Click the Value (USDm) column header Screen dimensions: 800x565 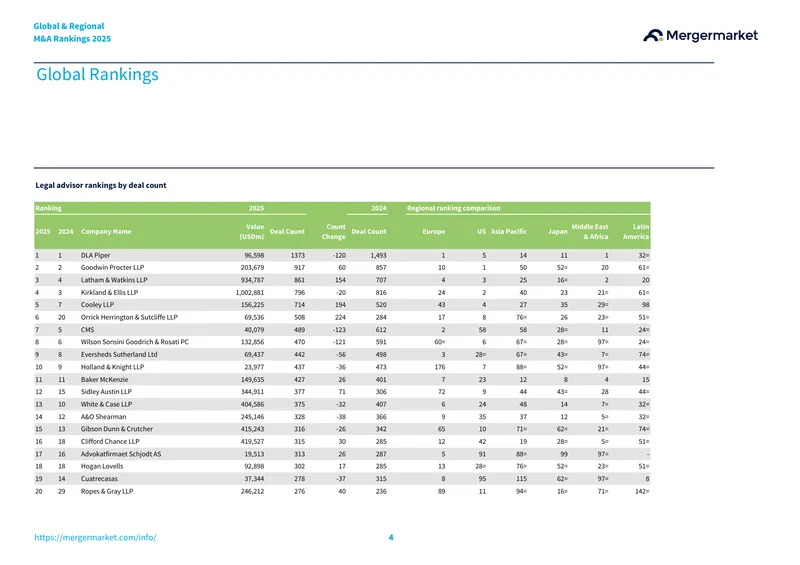(252, 231)
